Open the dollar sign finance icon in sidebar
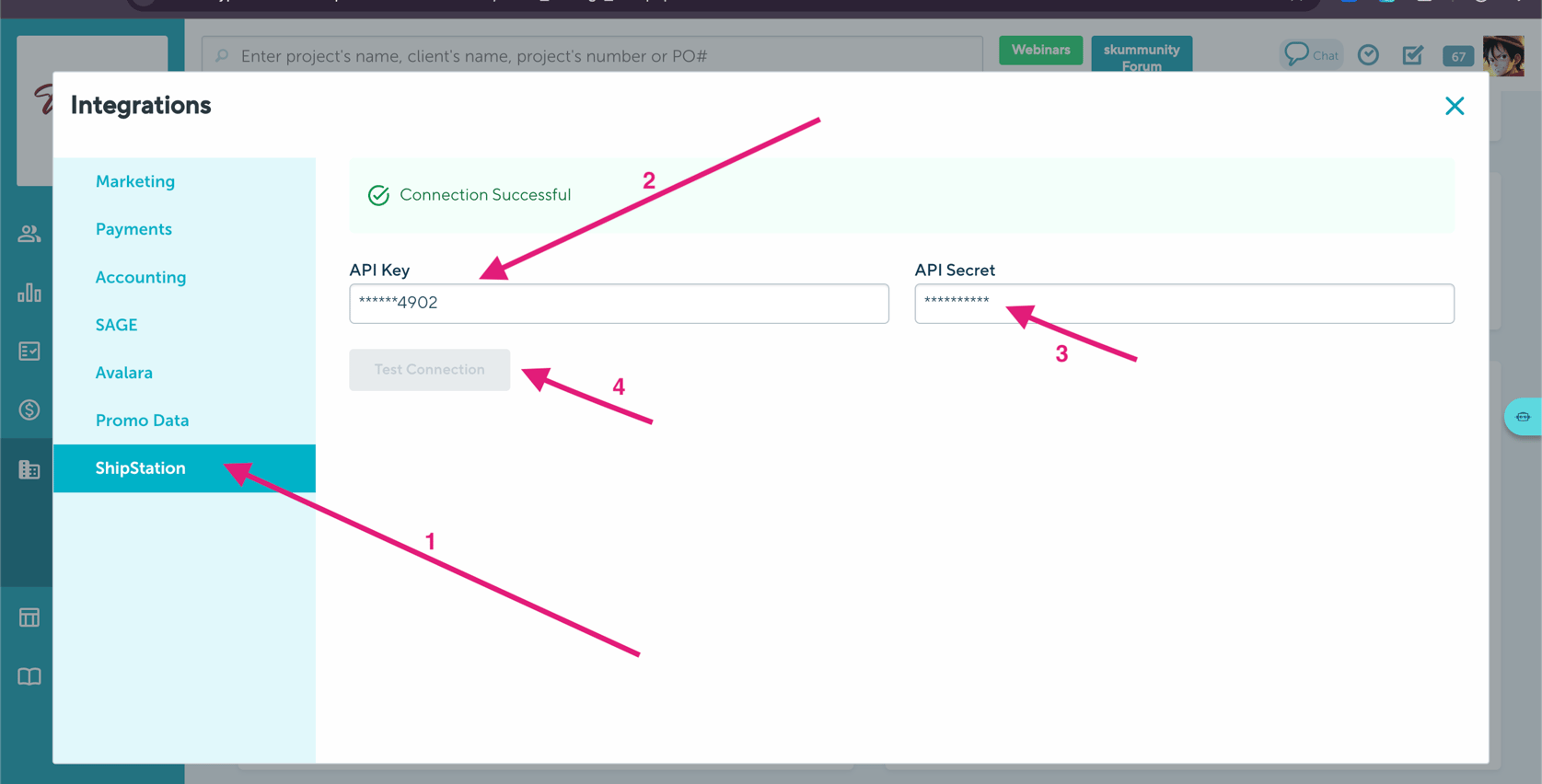 point(29,409)
